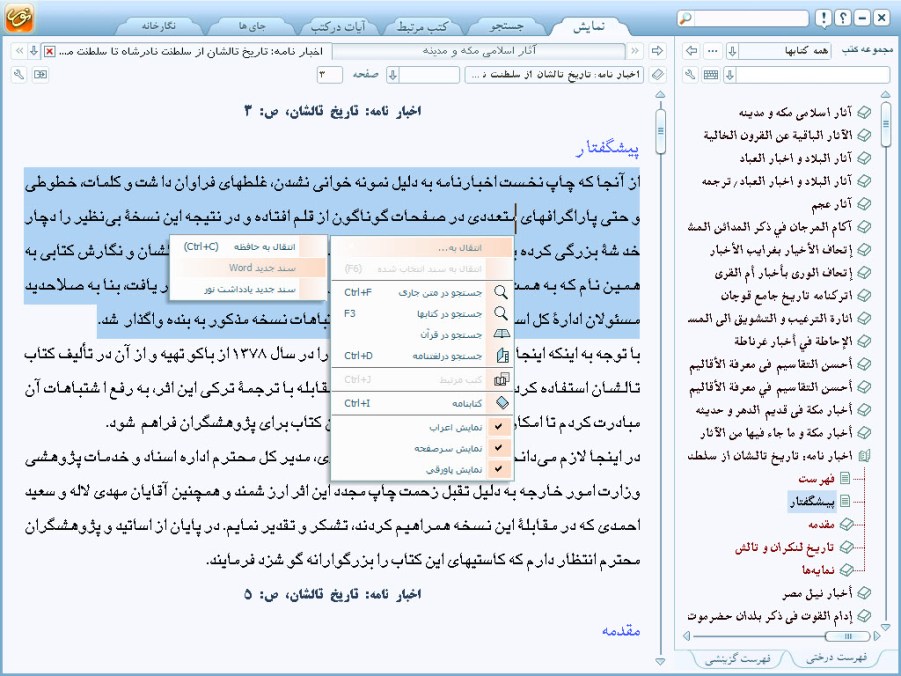Image resolution: width=901 pixels, height=676 pixels.
Task: Switch to the نمایش tab
Action: click(x=588, y=26)
